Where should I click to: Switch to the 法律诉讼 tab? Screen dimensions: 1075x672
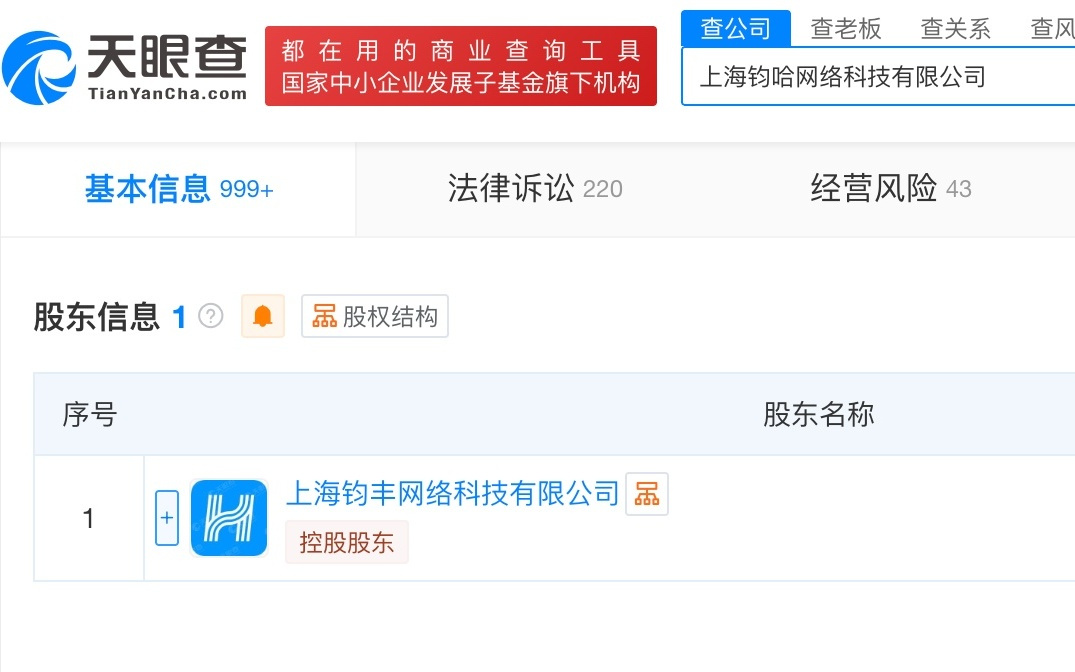click(533, 189)
